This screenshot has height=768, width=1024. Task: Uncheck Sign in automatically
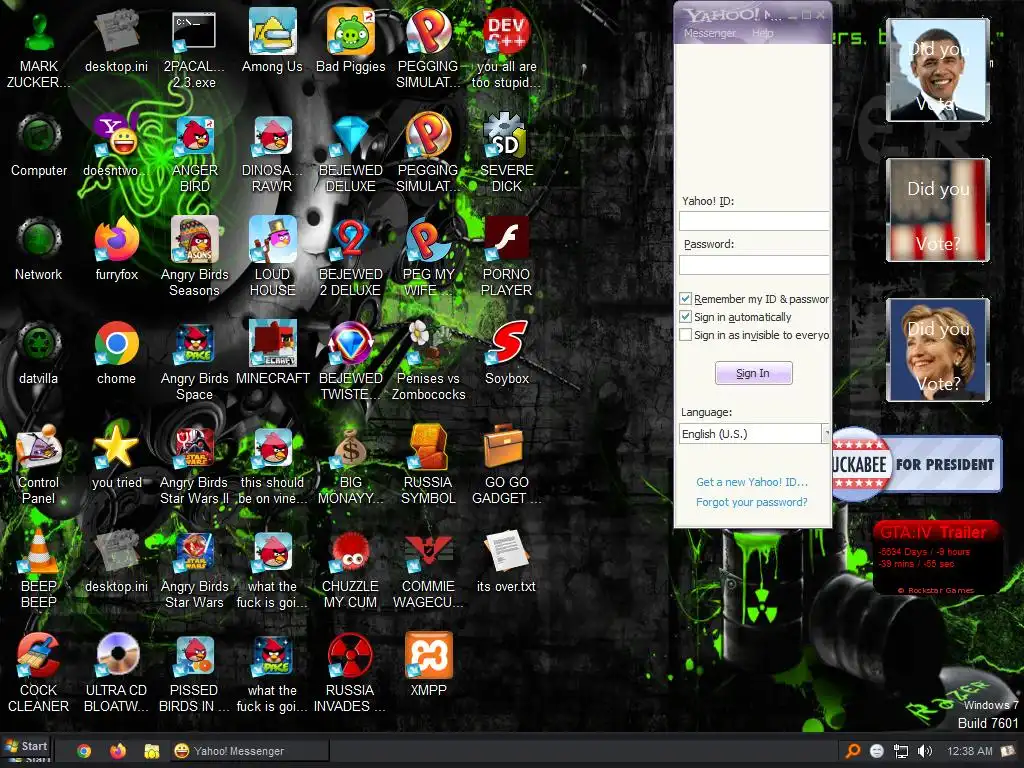[686, 317]
